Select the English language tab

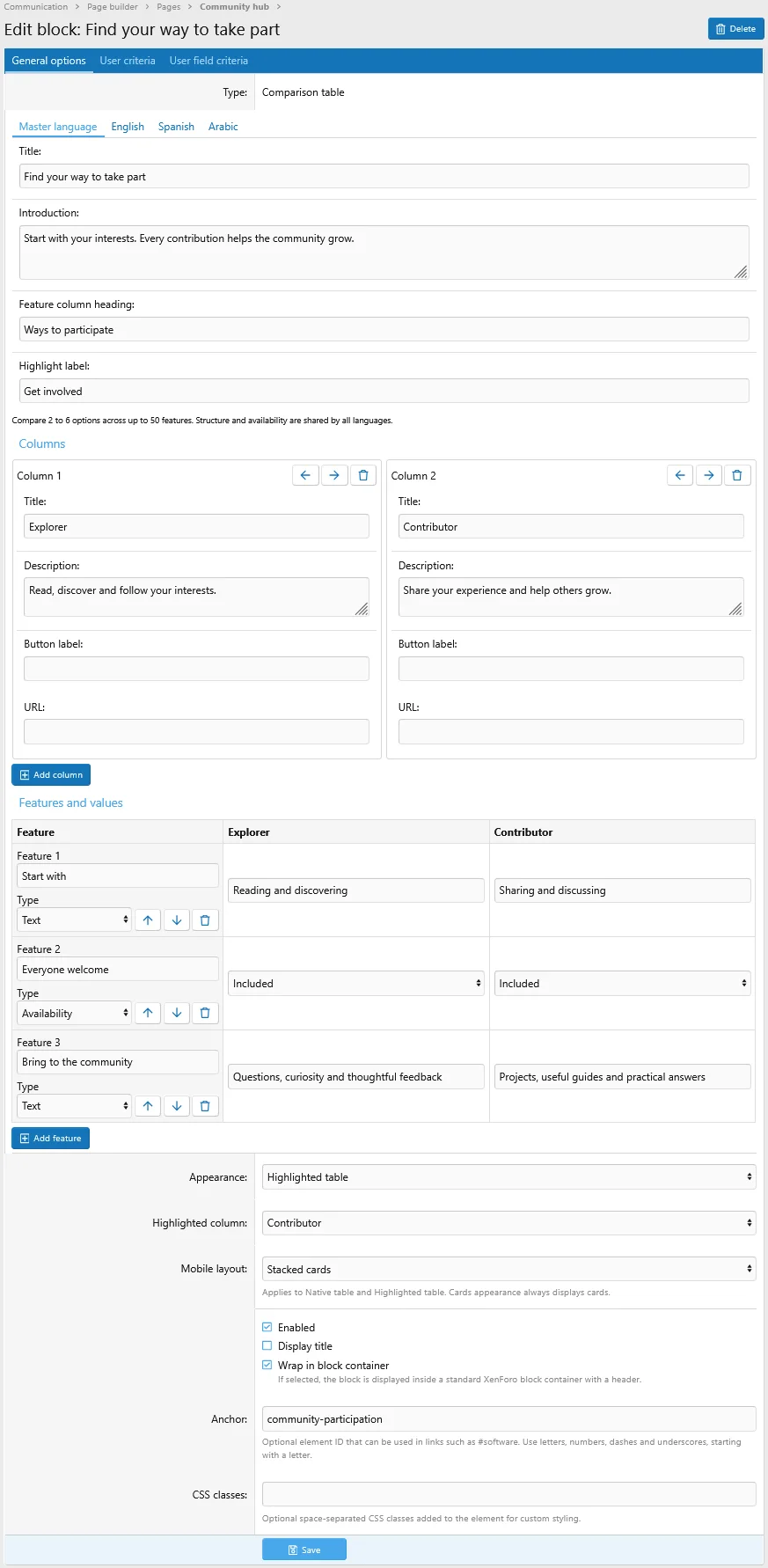pyautogui.click(x=128, y=127)
